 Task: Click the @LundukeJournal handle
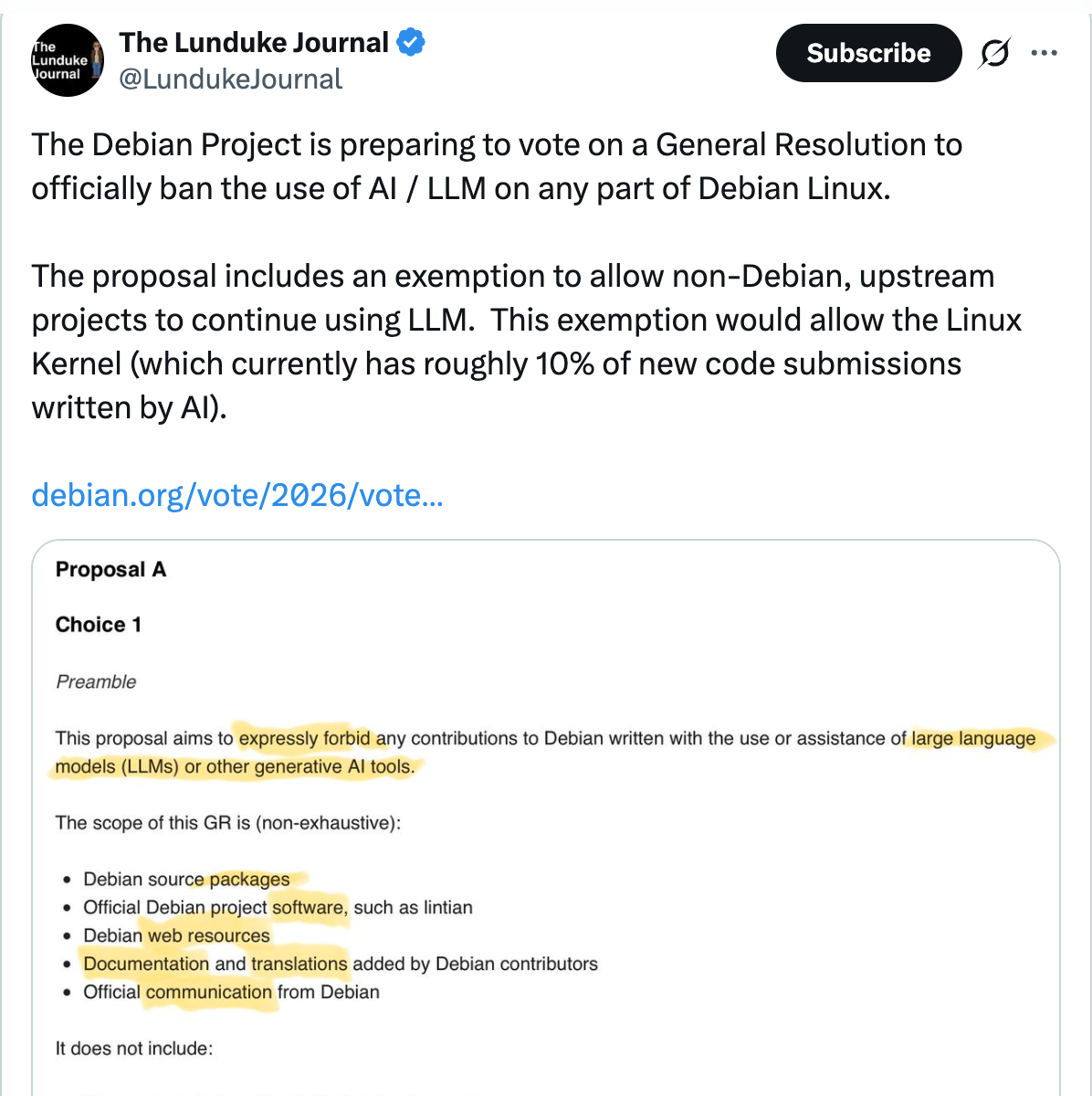point(231,79)
